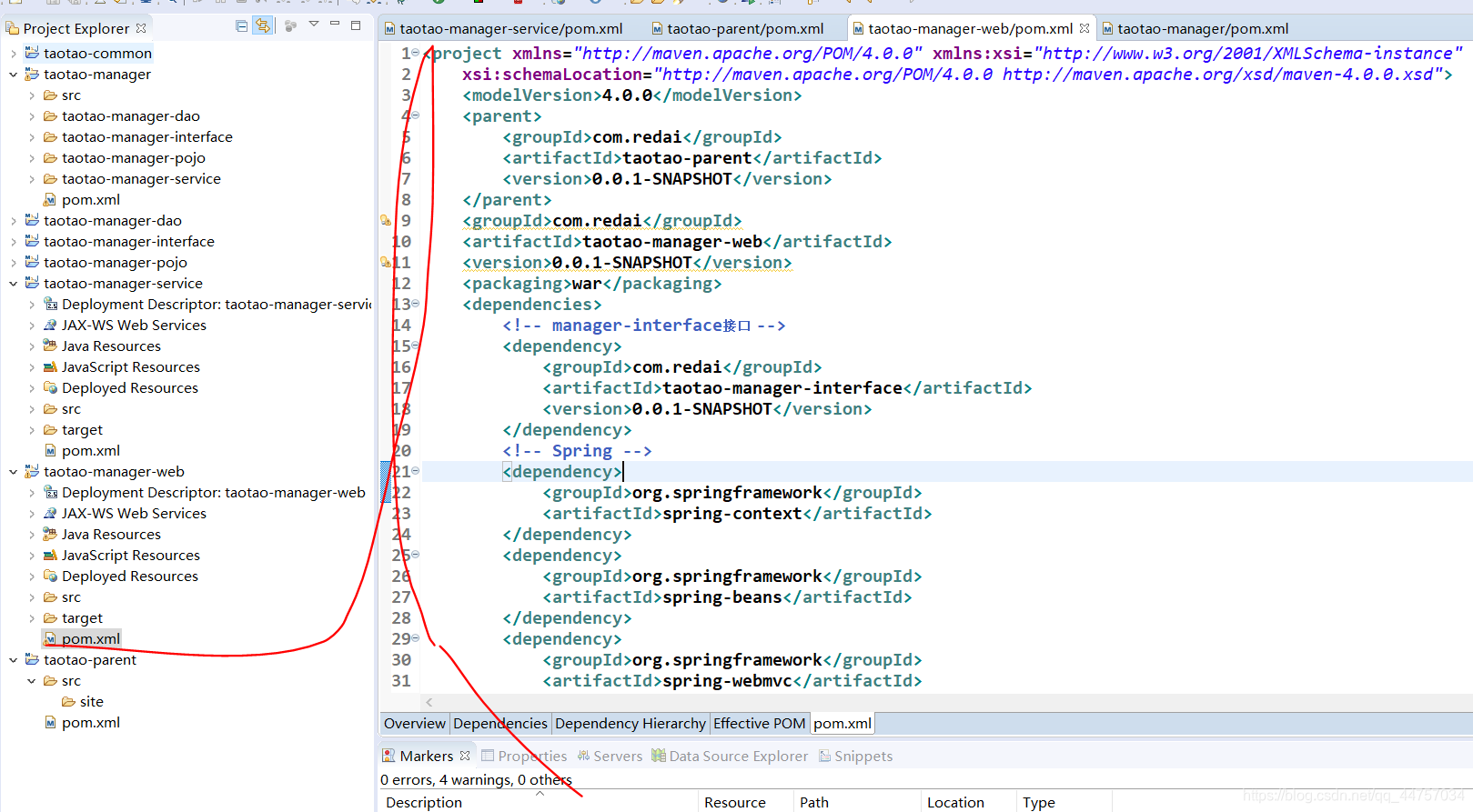This screenshot has width=1473, height=812.
Task: Click JavaScript Resources icon under taotao-manager-web
Action: tap(51, 555)
